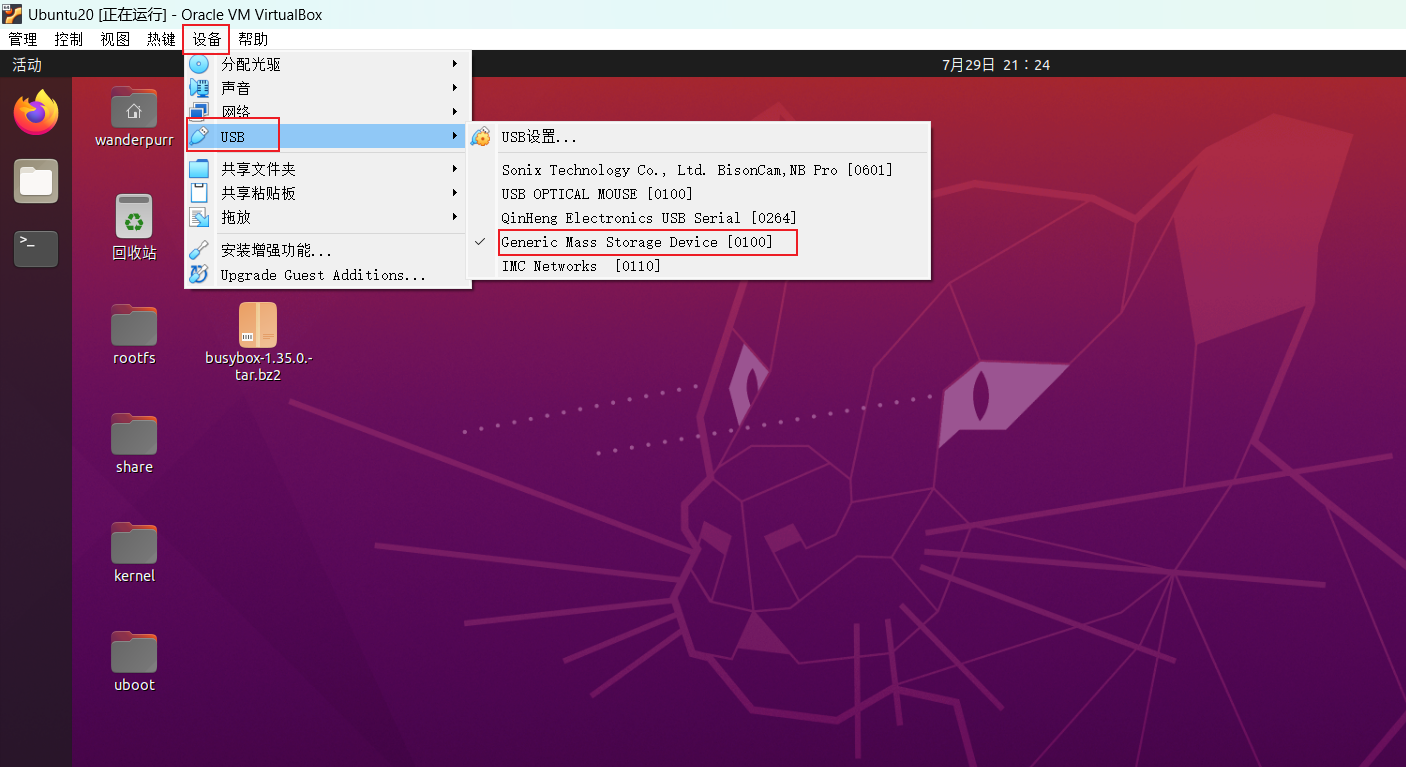The image size is (1406, 767).
Task: Open the Terminal from the dock
Action: tap(36, 249)
